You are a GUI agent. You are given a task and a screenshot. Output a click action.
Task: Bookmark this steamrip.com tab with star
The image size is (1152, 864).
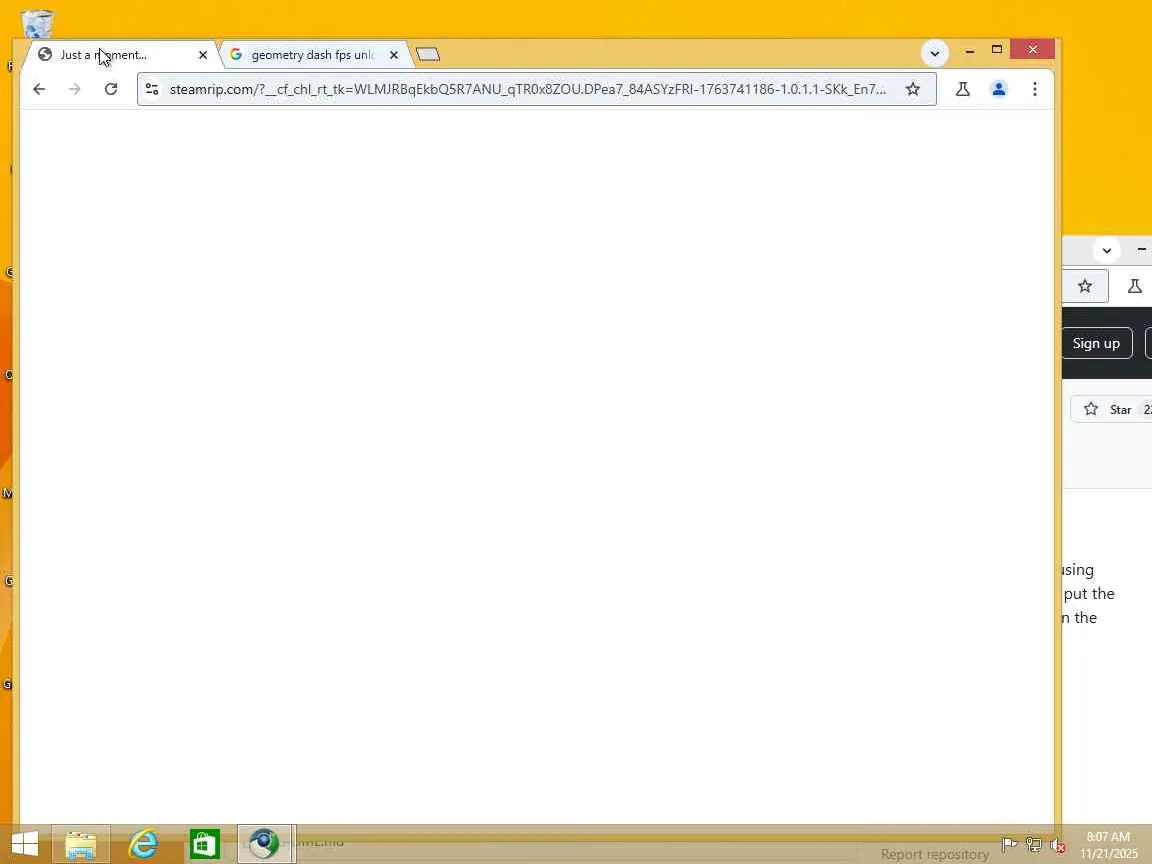(912, 89)
